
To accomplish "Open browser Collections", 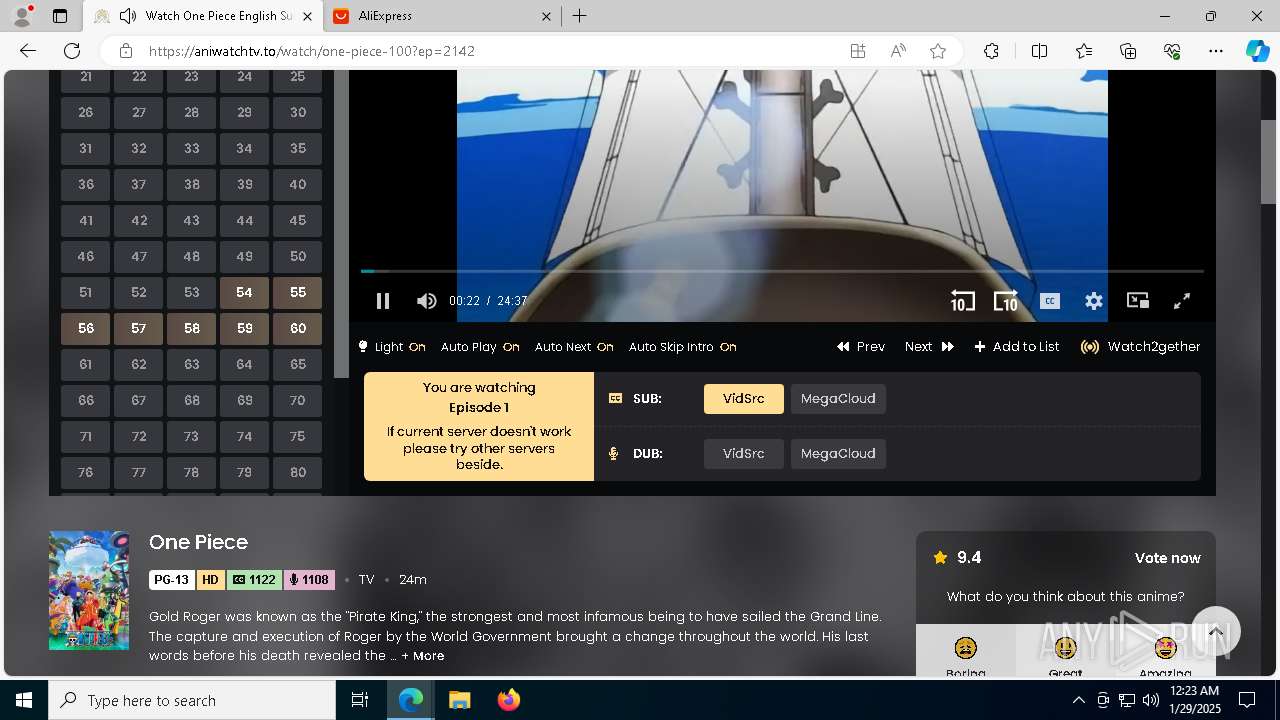I will pyautogui.click(x=1128, y=51).
